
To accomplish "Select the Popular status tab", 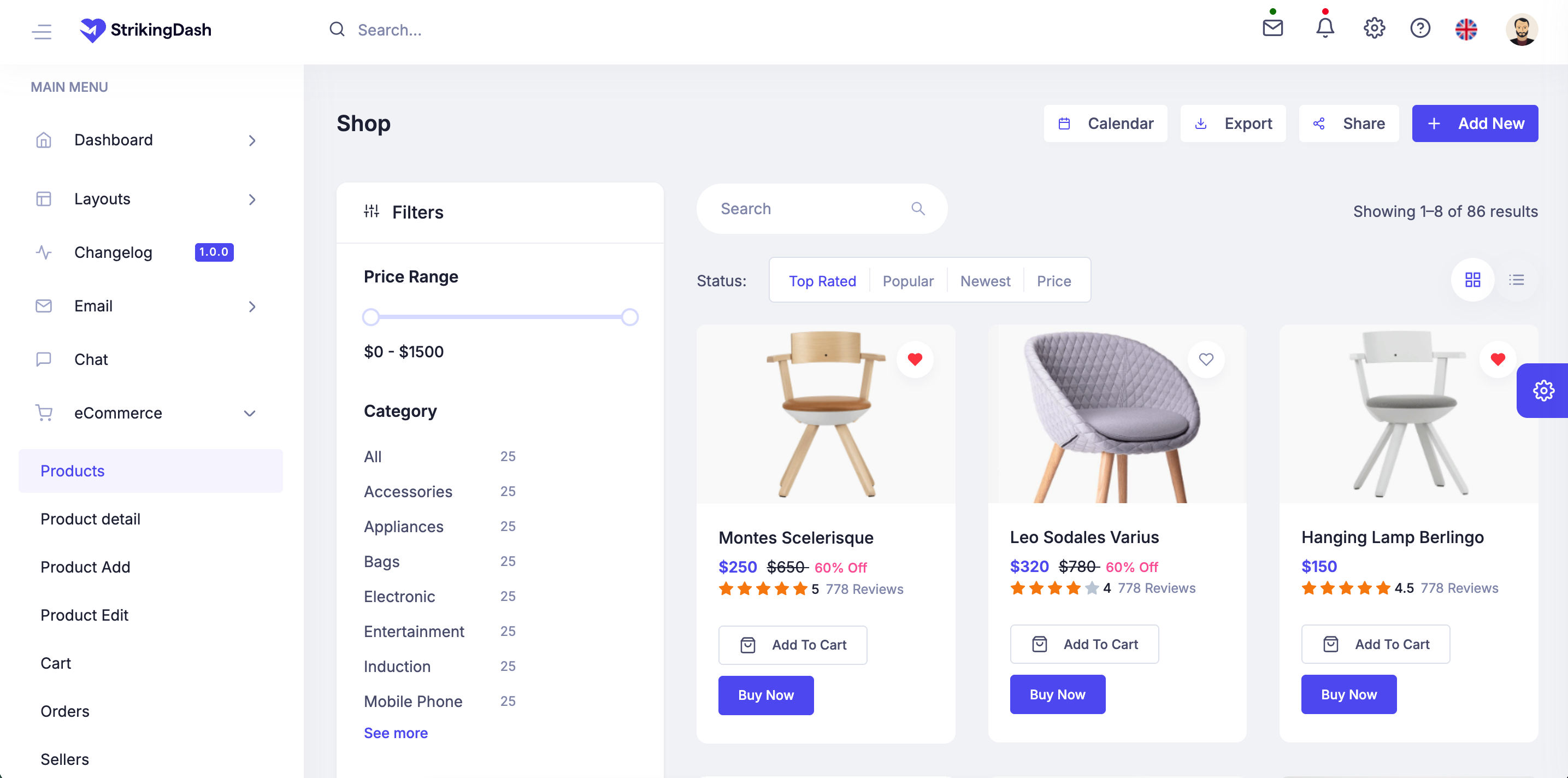I will (x=908, y=281).
